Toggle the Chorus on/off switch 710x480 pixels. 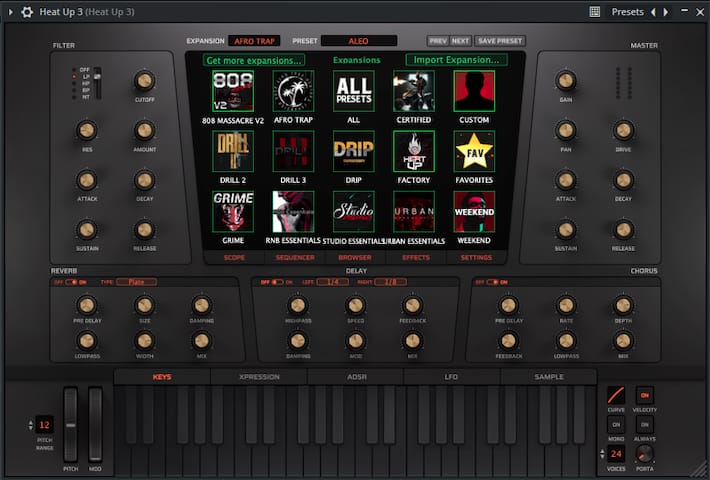tap(492, 282)
